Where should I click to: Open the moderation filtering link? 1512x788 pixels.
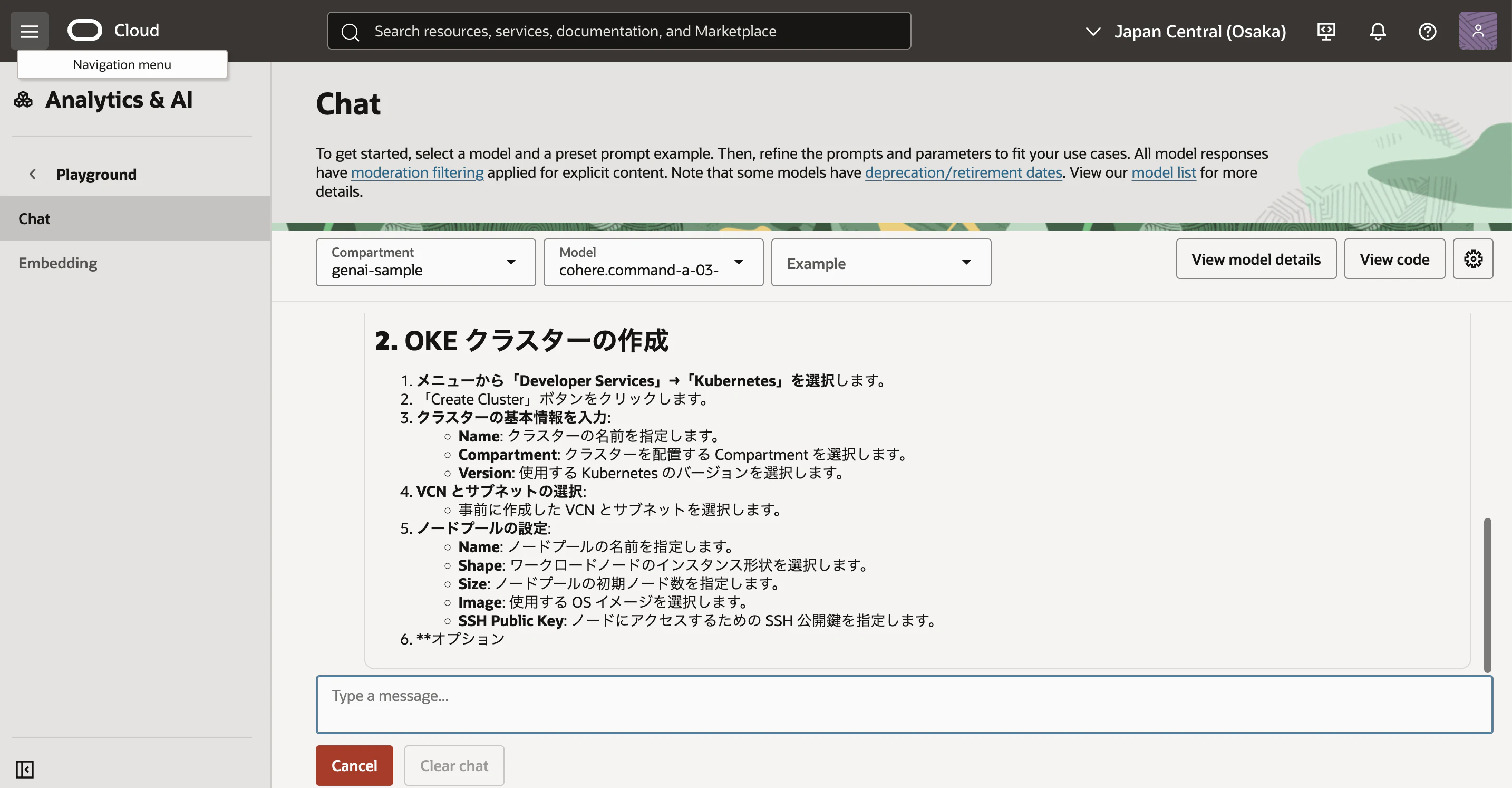click(418, 172)
